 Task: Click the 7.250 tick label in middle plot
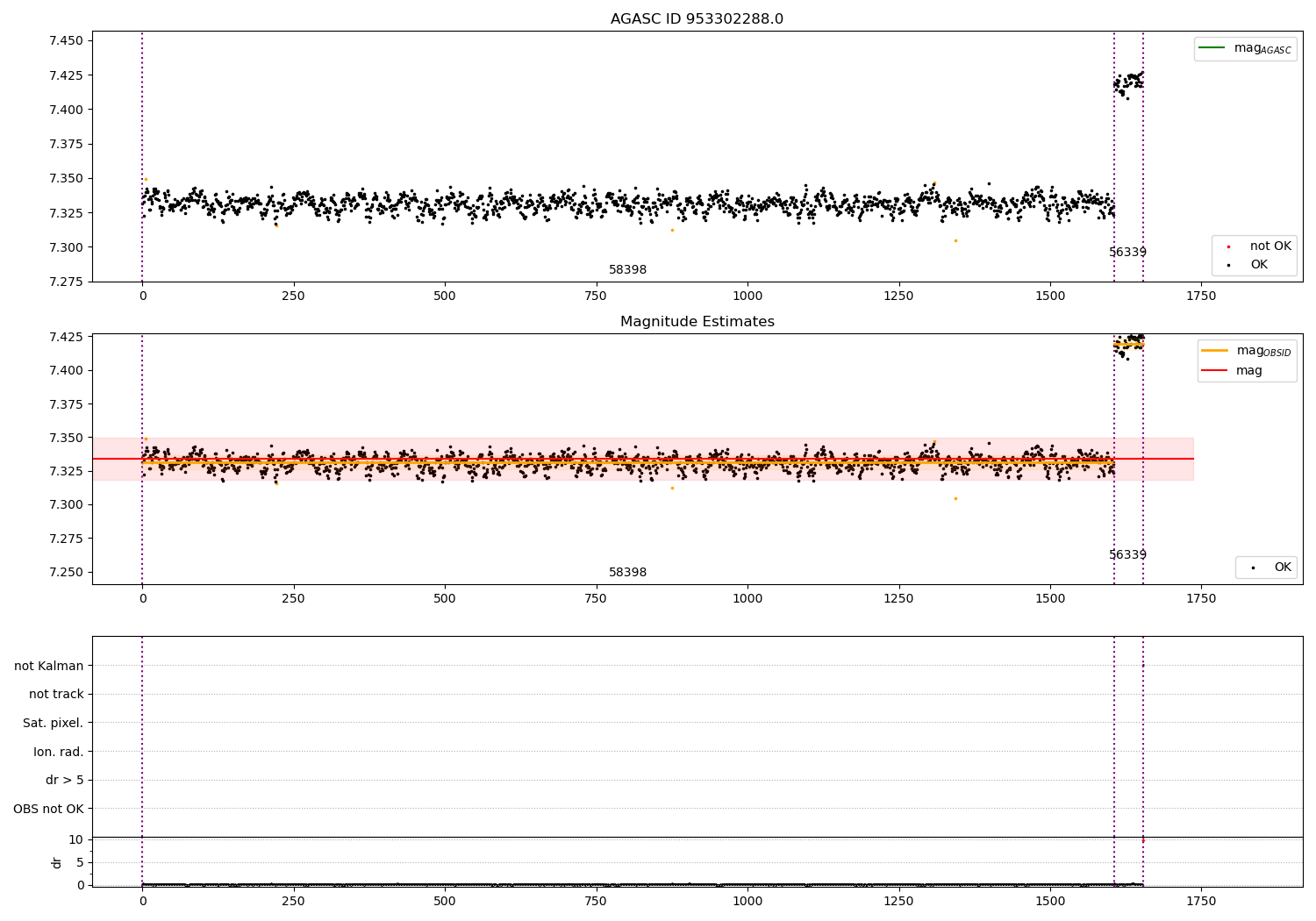pyautogui.click(x=66, y=572)
